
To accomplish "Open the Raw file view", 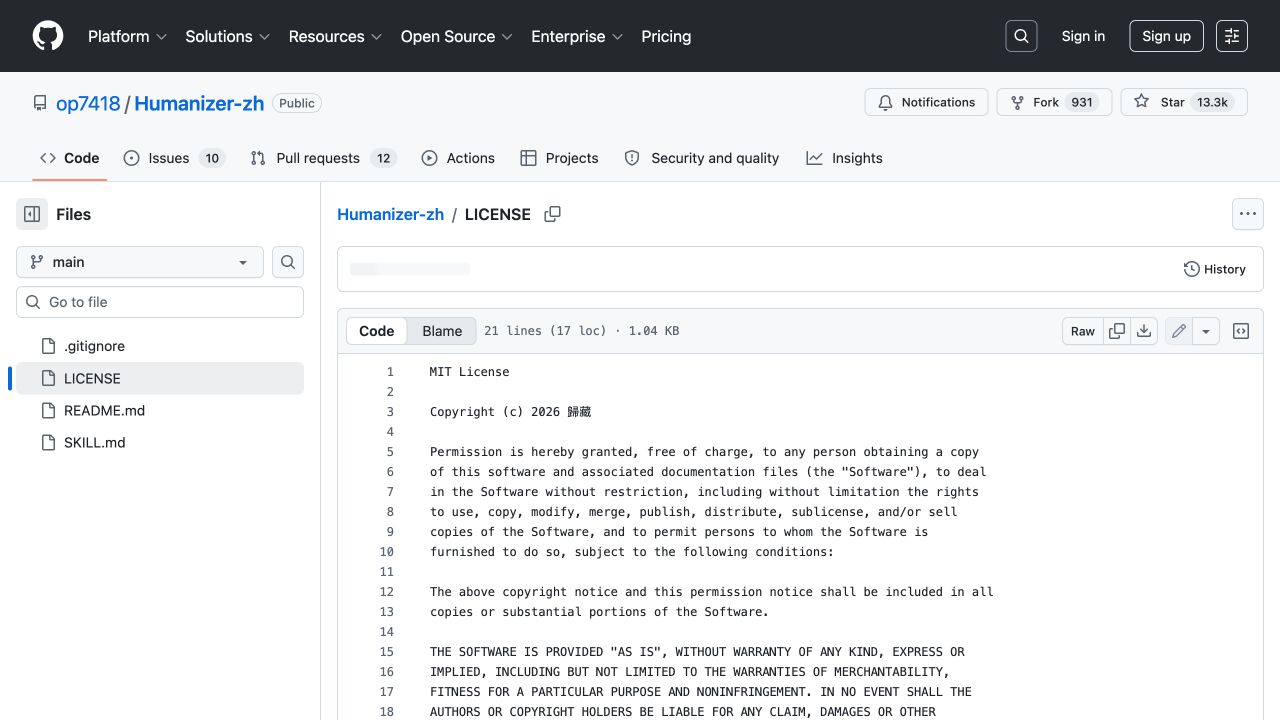I will pos(1083,331).
